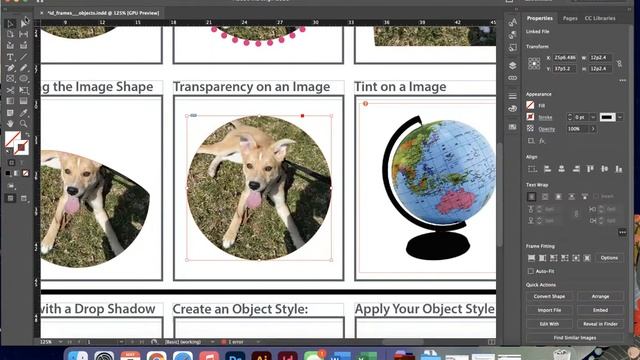This screenshot has width=640, height=360.
Task: Click the Arrange button
Action: (x=600, y=296)
